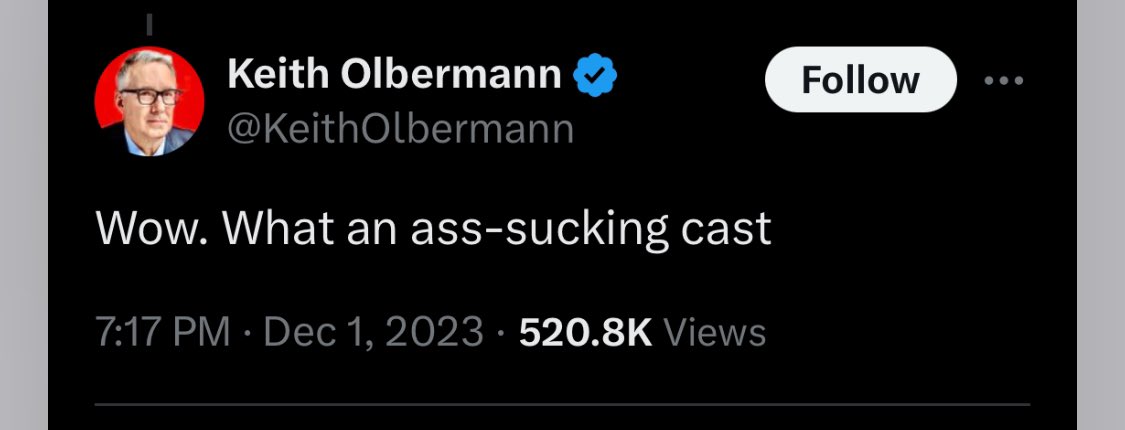This screenshot has width=1125, height=430.
Task: Click the word "Views" after the count
Action: tap(715, 332)
